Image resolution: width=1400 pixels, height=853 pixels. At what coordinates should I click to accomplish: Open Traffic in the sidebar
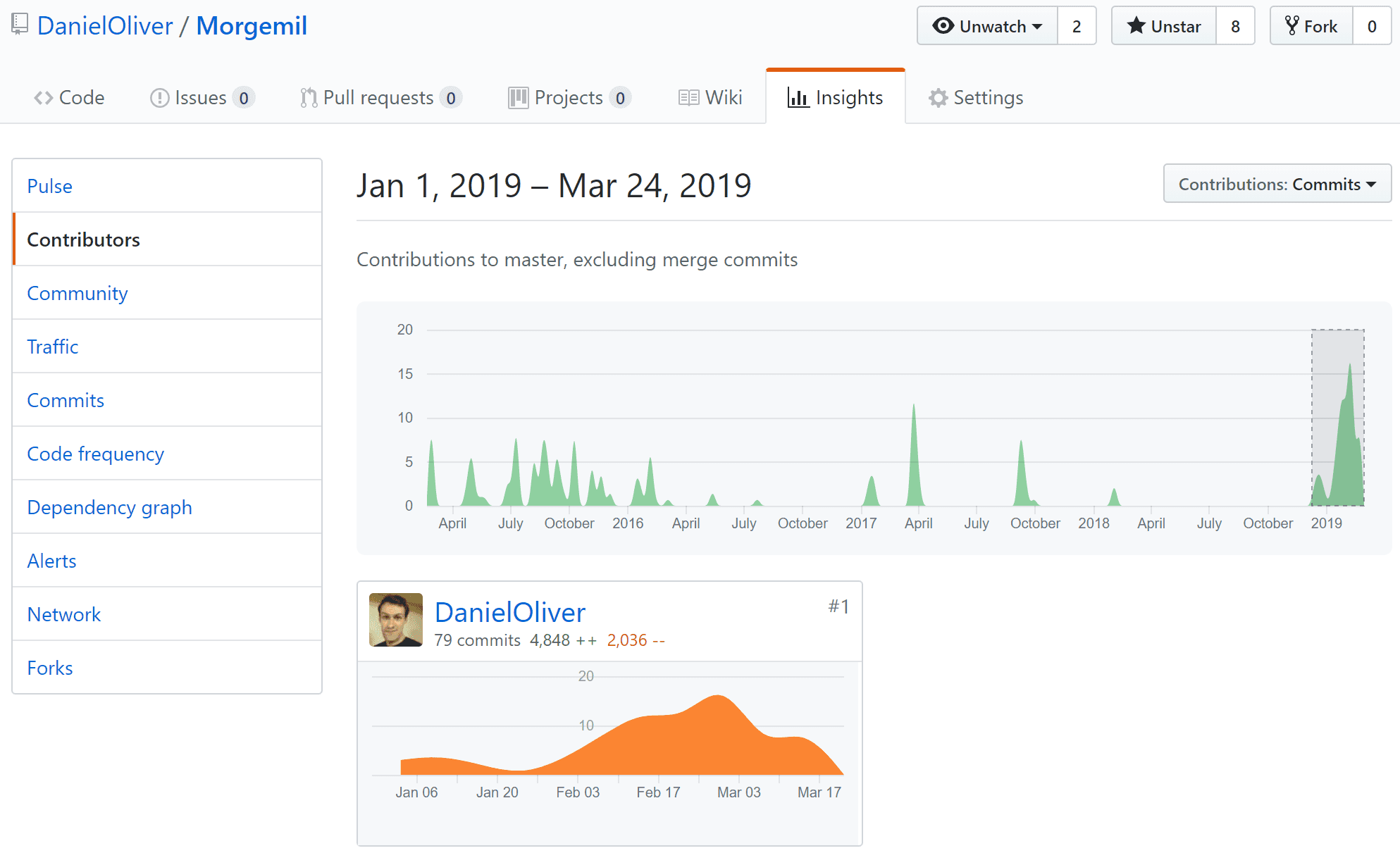167,347
